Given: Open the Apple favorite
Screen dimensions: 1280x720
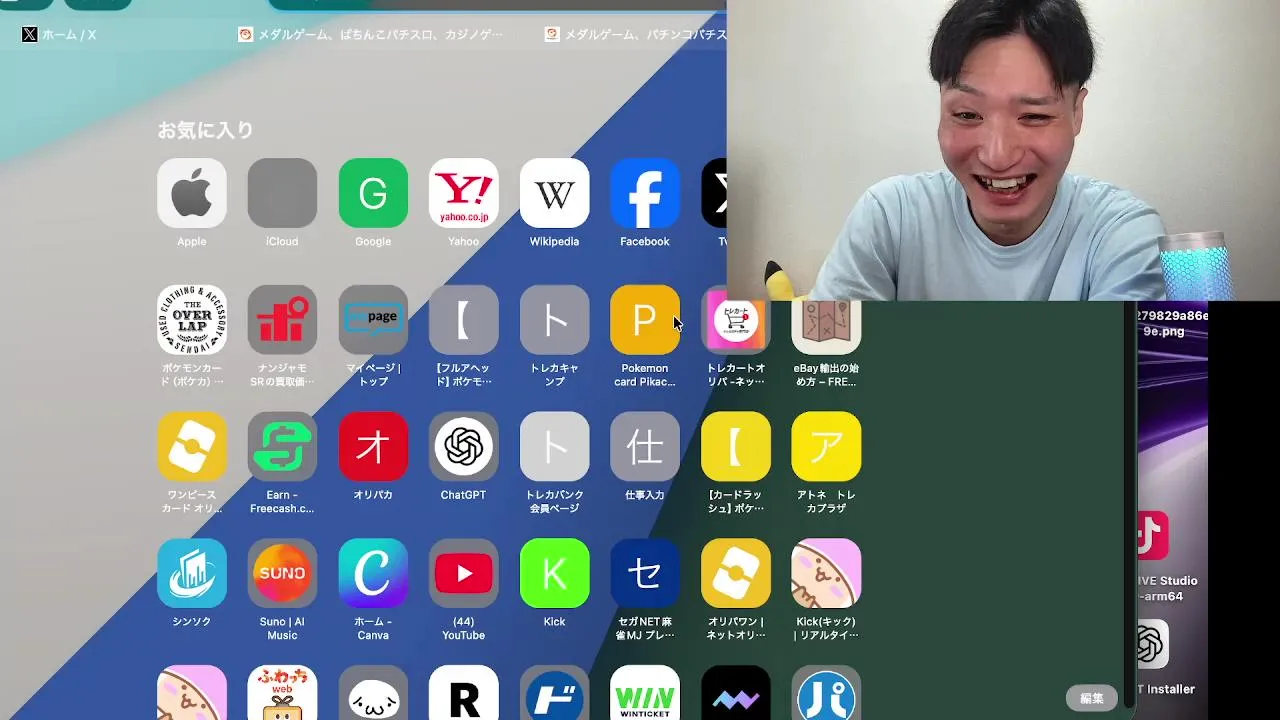Looking at the screenshot, I should [x=192, y=193].
